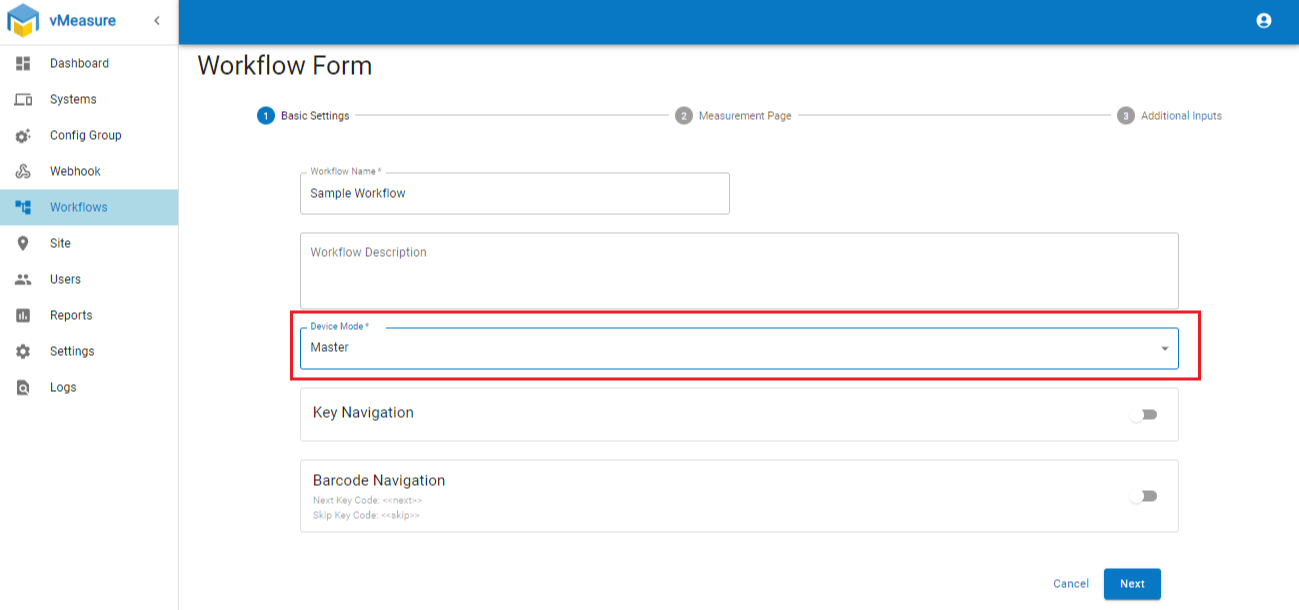Open the Site menu entry
The height and width of the screenshot is (610, 1299).
[89, 243]
